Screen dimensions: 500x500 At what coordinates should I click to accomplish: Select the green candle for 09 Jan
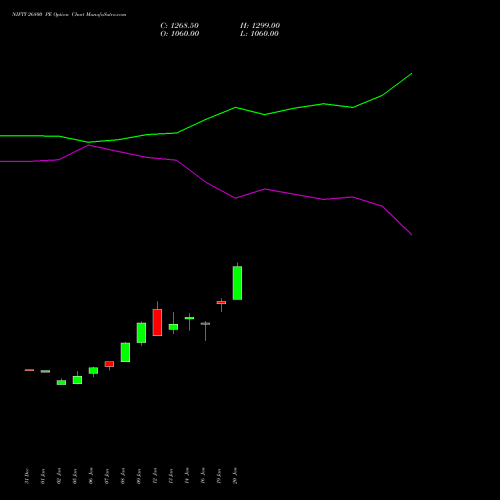(x=141, y=333)
